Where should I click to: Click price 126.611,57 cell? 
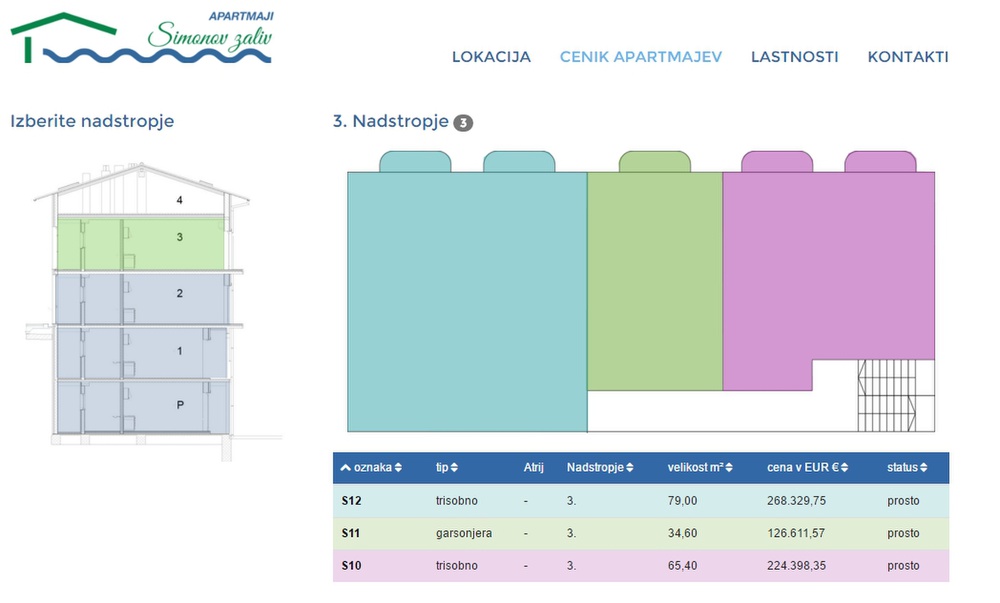(796, 534)
